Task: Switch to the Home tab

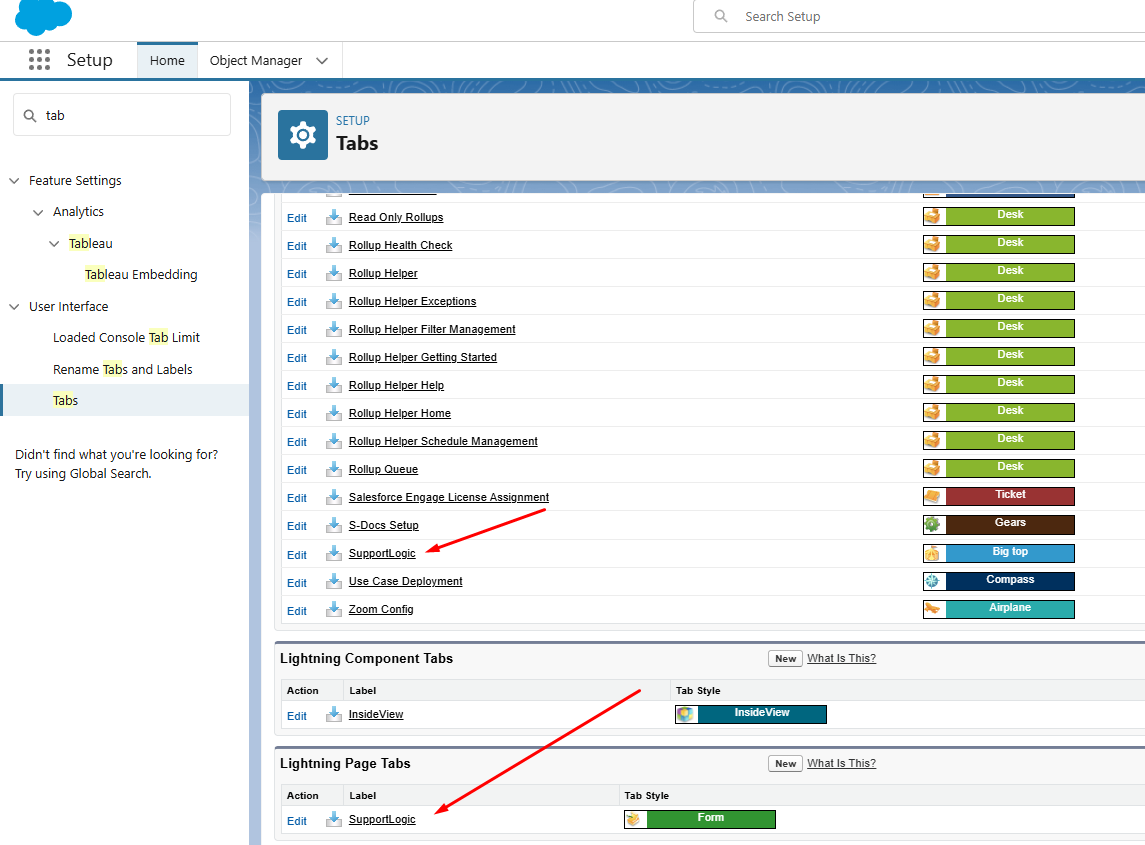Action: (167, 61)
